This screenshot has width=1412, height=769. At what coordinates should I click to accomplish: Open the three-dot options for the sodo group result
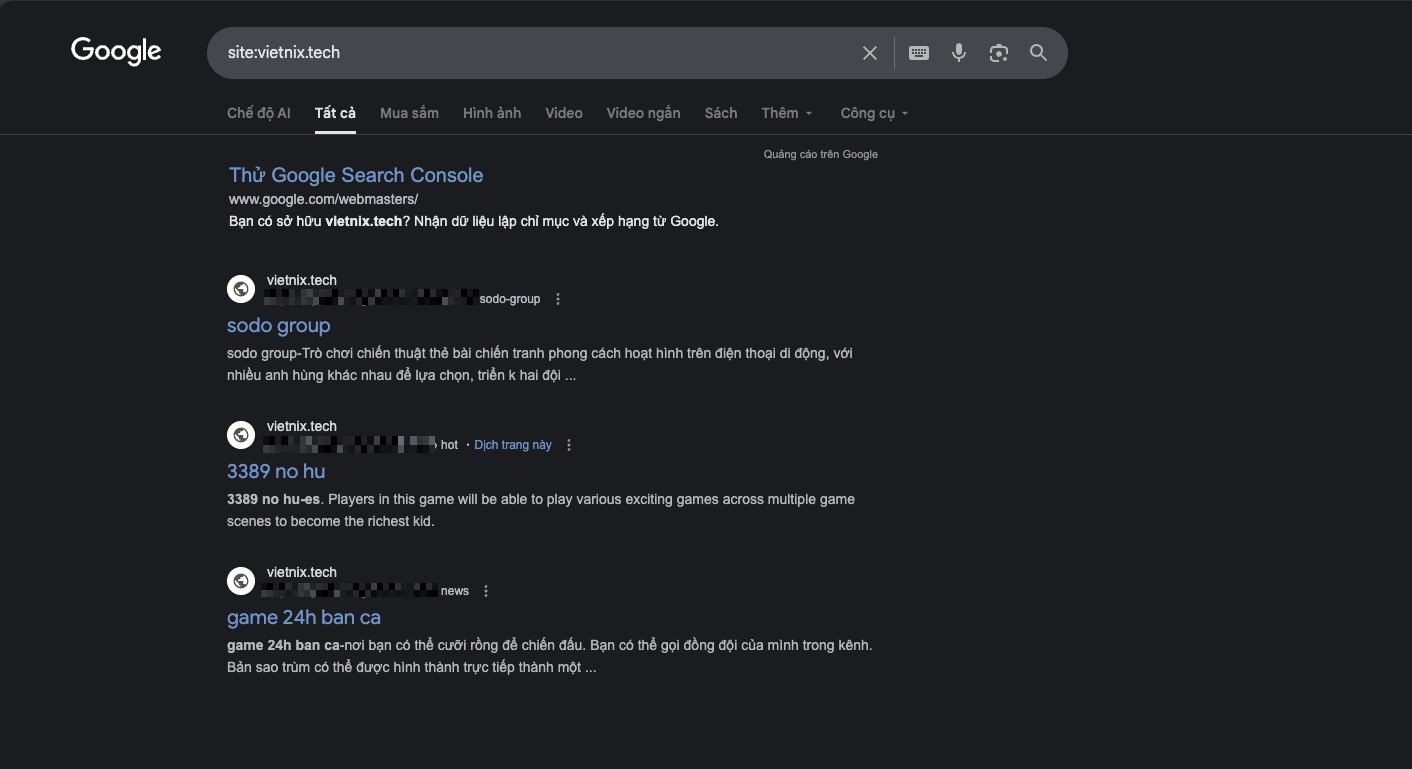558,298
